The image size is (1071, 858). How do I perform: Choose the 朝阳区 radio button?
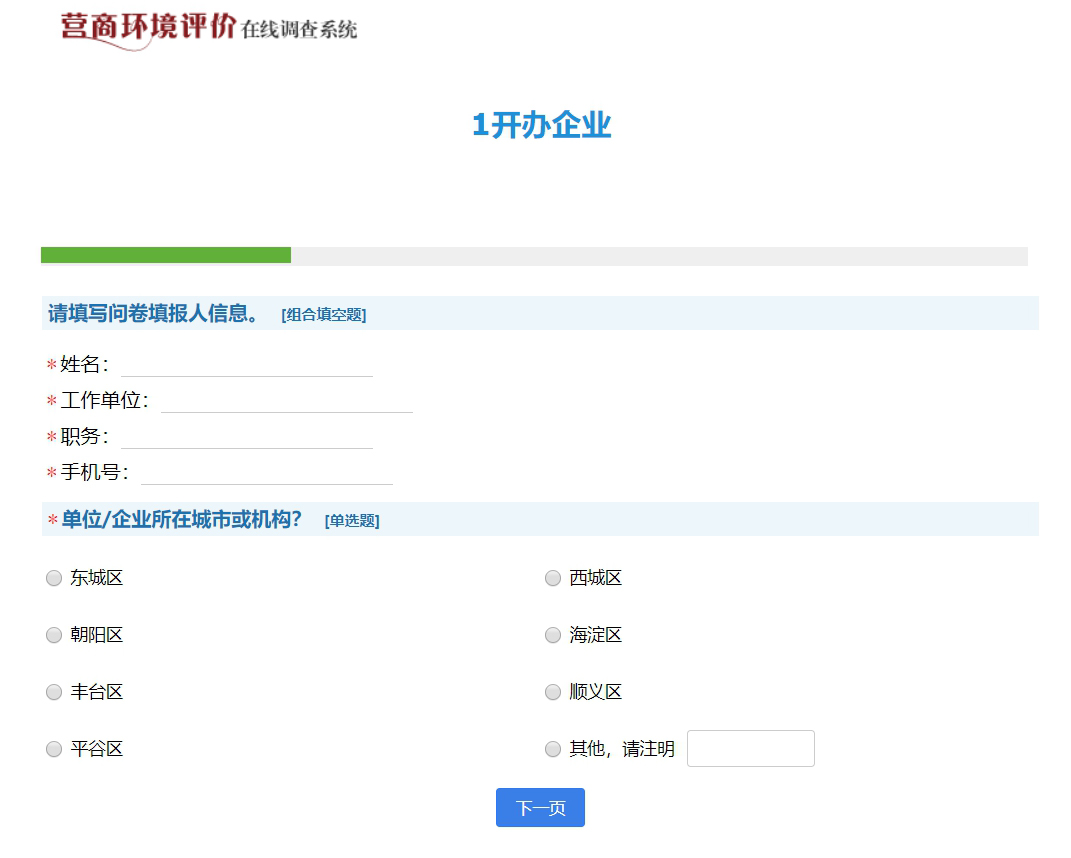(54, 635)
